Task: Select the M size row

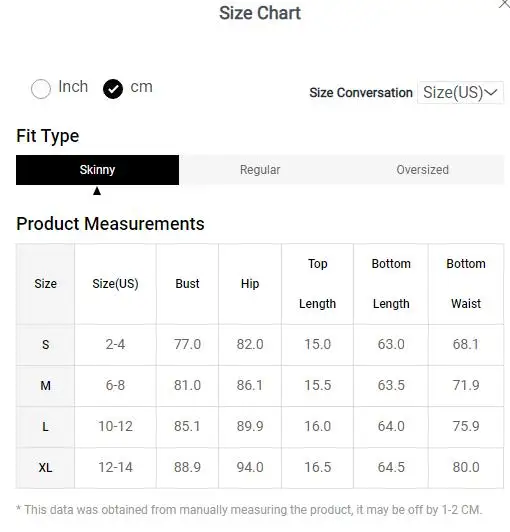Action: pyautogui.click(x=260, y=386)
